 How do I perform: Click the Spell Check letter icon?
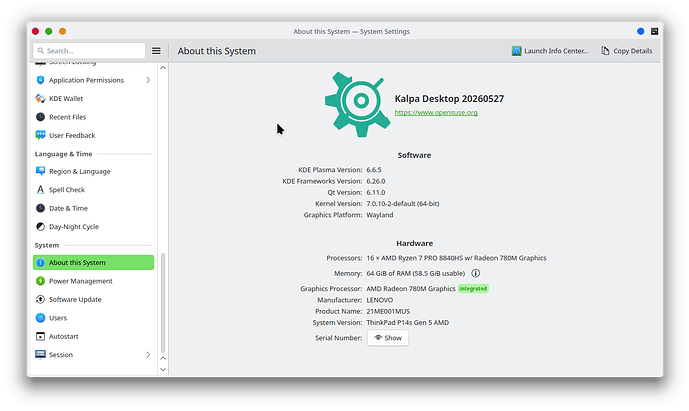(x=40, y=189)
